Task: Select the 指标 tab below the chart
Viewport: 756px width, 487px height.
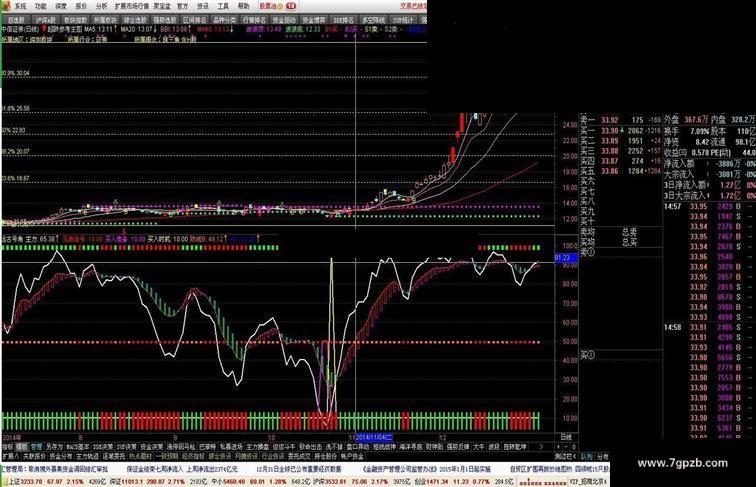Action: [7, 447]
